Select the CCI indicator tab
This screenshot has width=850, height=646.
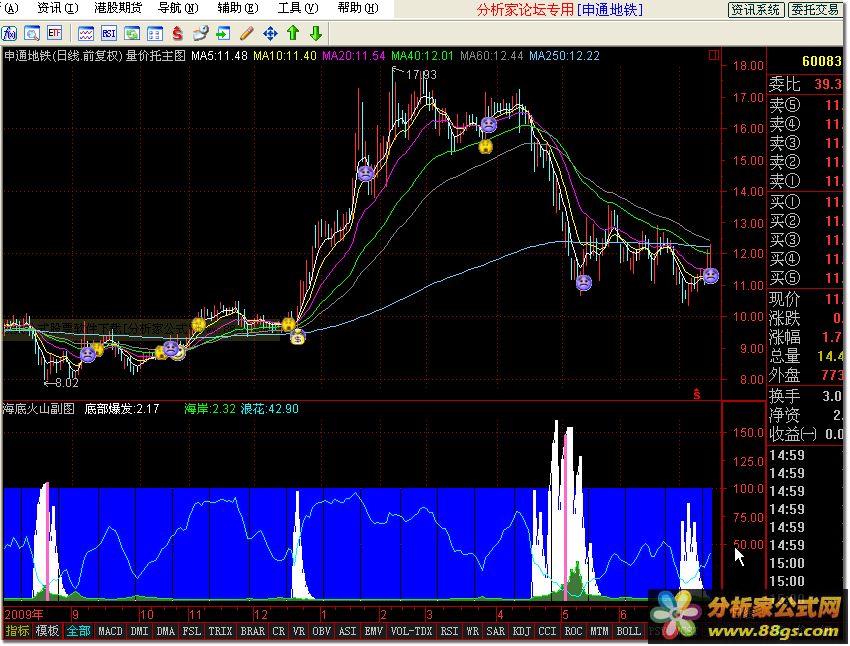(x=548, y=631)
